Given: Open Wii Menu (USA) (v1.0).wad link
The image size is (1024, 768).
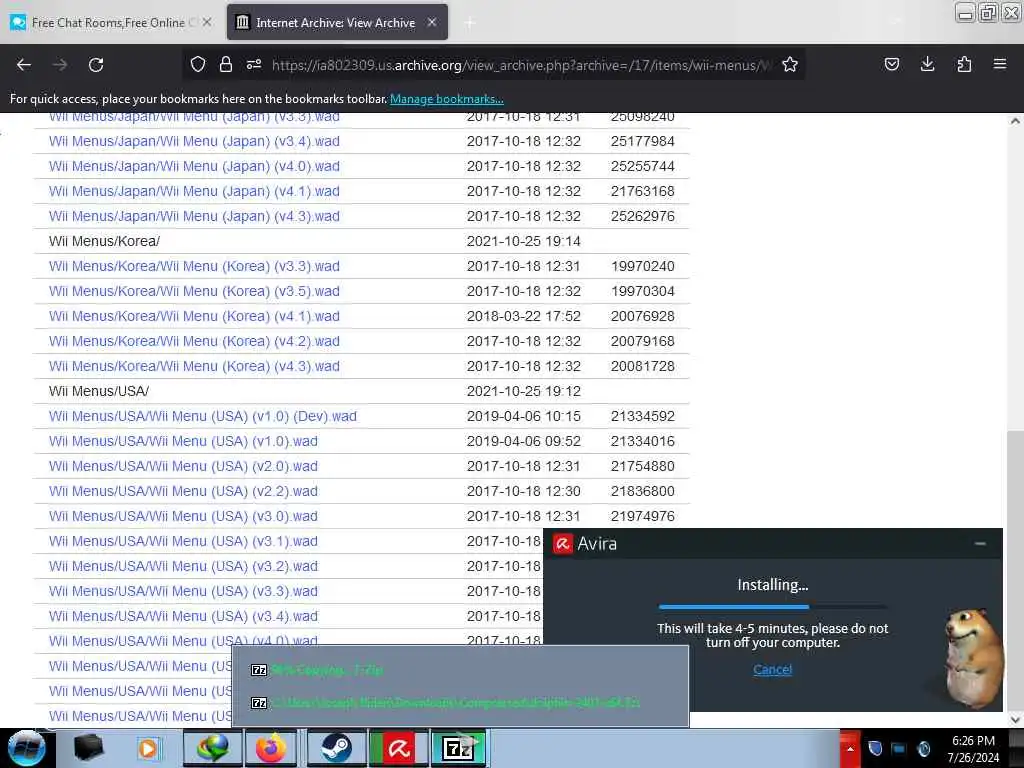Looking at the screenshot, I should 183,441.
